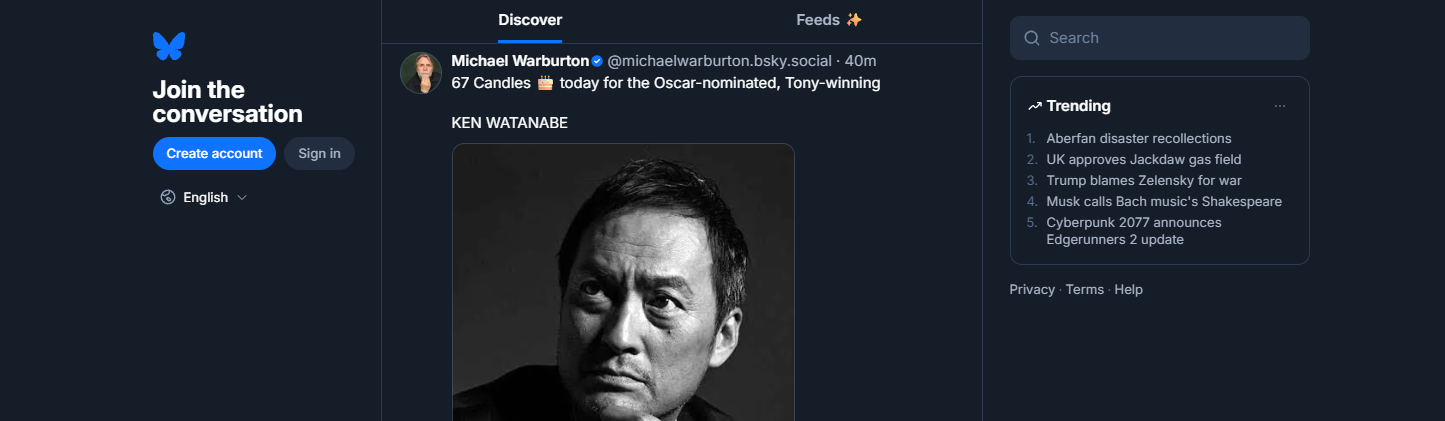1445x421 pixels.
Task: Open Trump blames Zelensky for war topic
Action: pos(1144,180)
